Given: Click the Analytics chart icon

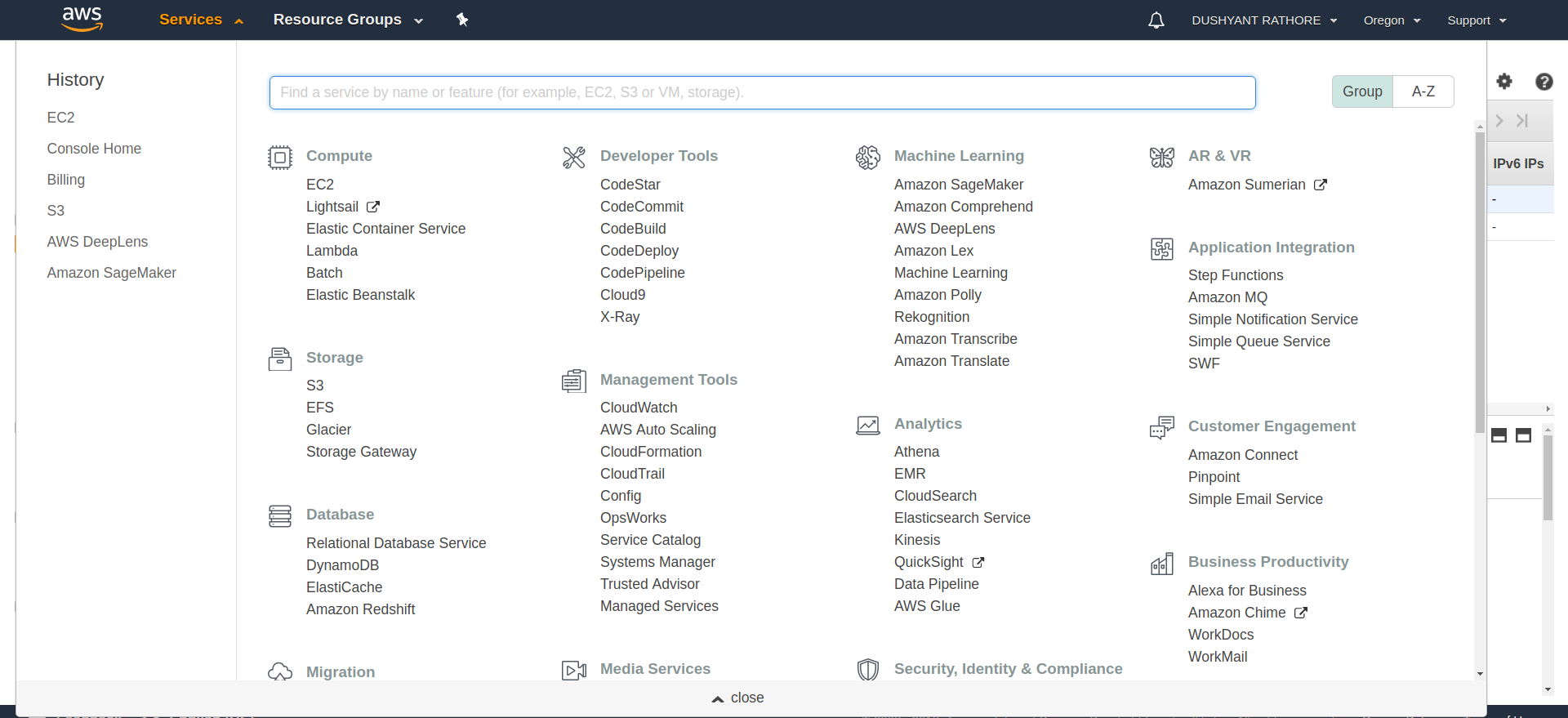Looking at the screenshot, I should click(x=868, y=425).
